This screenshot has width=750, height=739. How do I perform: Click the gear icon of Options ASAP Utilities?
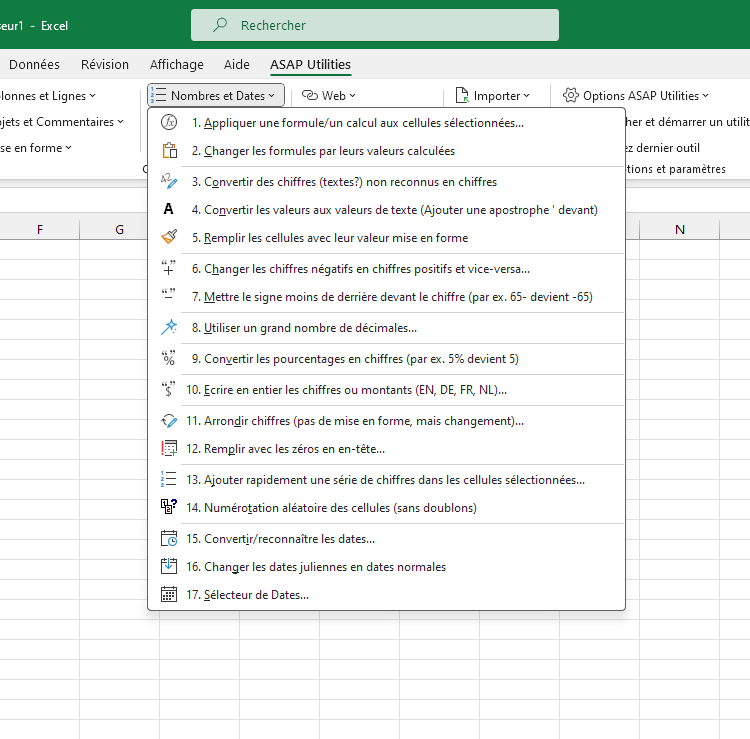pos(571,95)
